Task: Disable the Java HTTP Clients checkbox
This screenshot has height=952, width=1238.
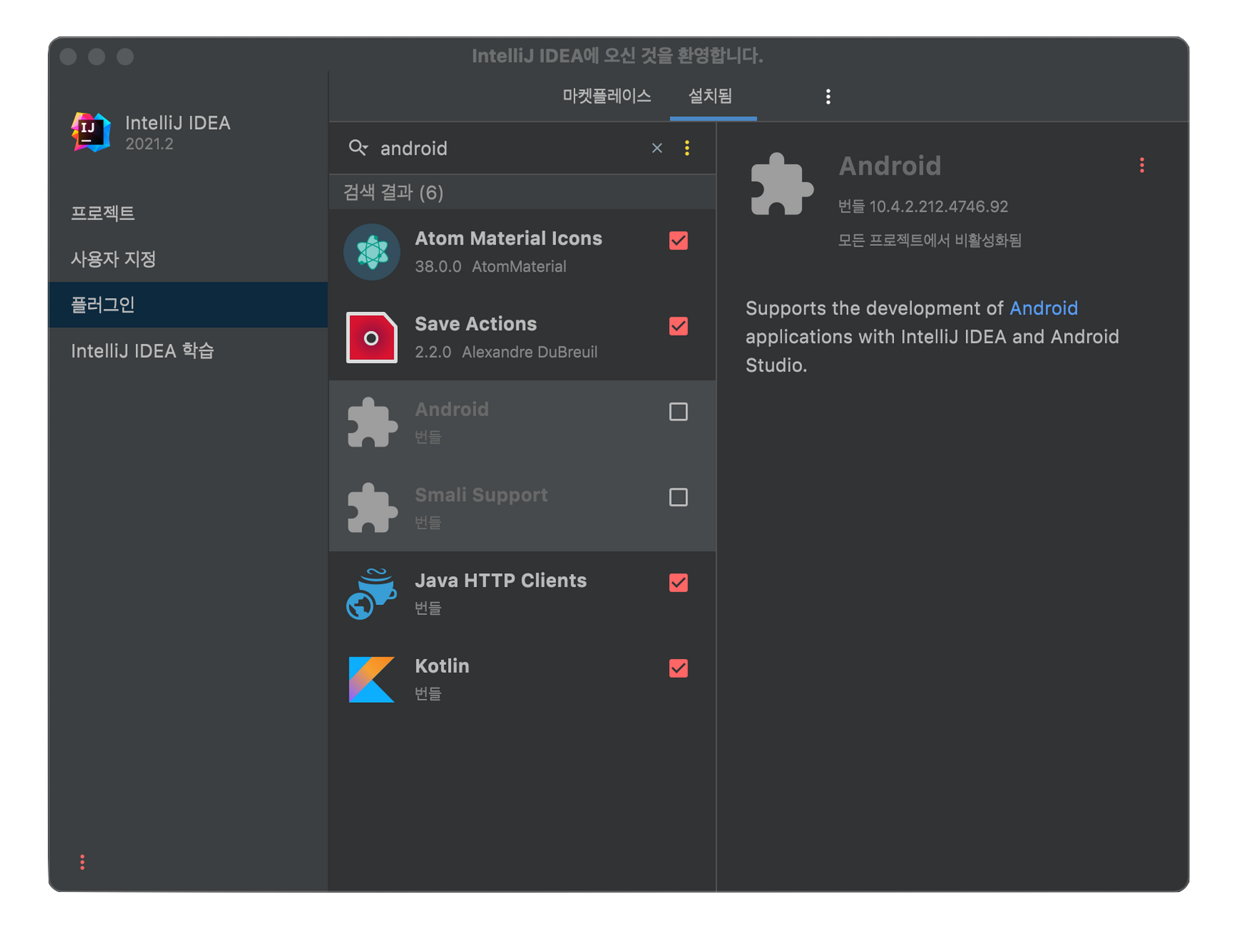Action: [678, 583]
